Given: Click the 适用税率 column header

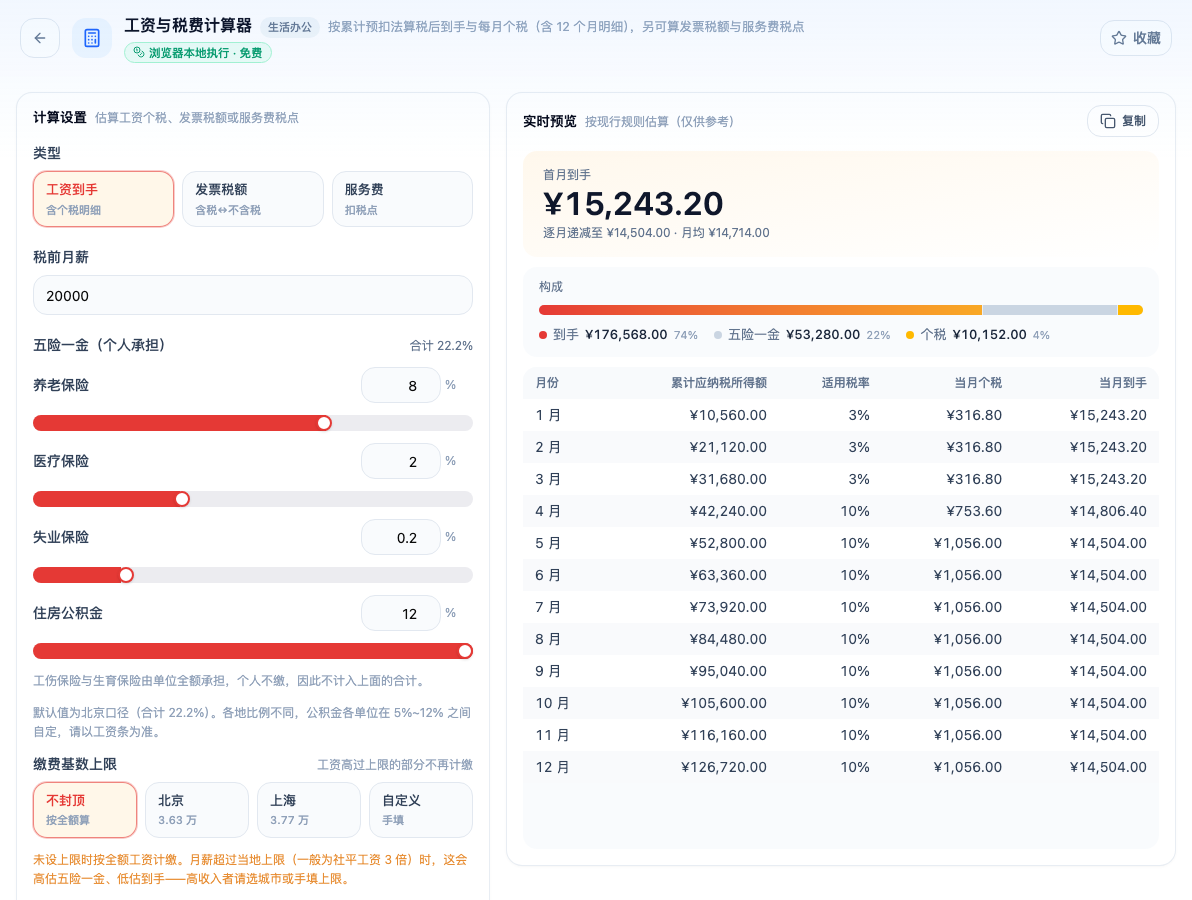Looking at the screenshot, I should pyautogui.click(x=845, y=382).
